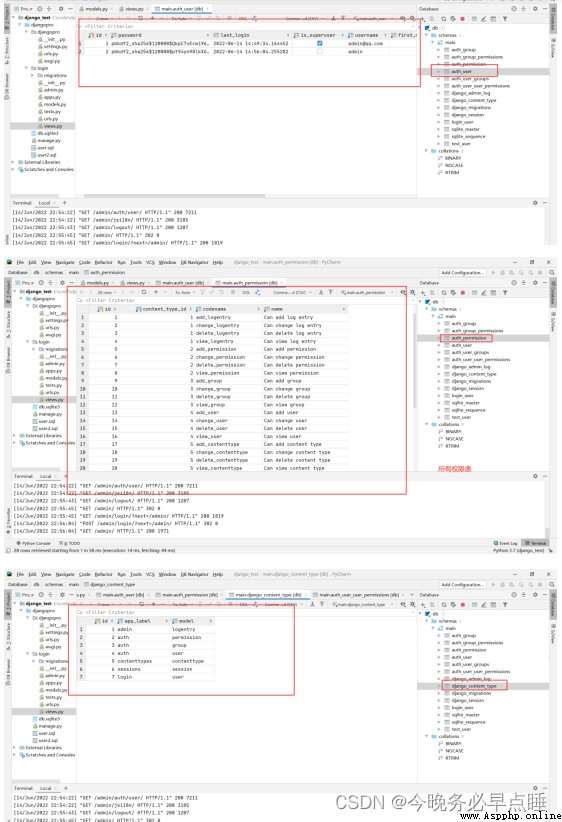Open views.py tab in the auth_user window

click(132, 9)
